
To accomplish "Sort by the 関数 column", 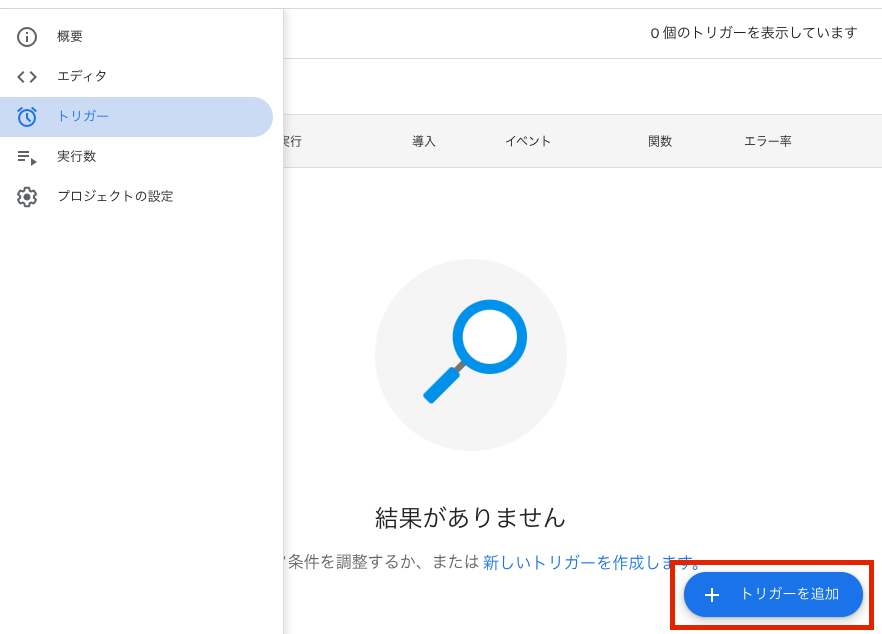I will point(660,141).
